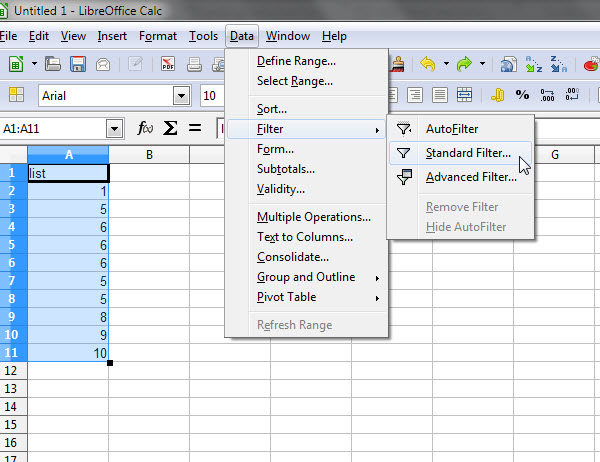Click the Justified alignment icon

pos(440,95)
